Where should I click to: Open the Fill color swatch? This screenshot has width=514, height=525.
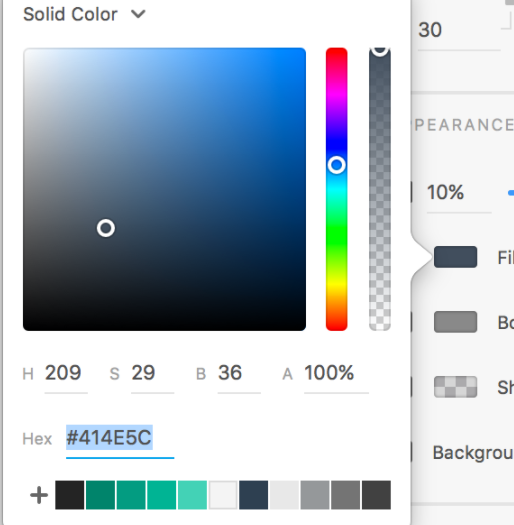(455, 257)
